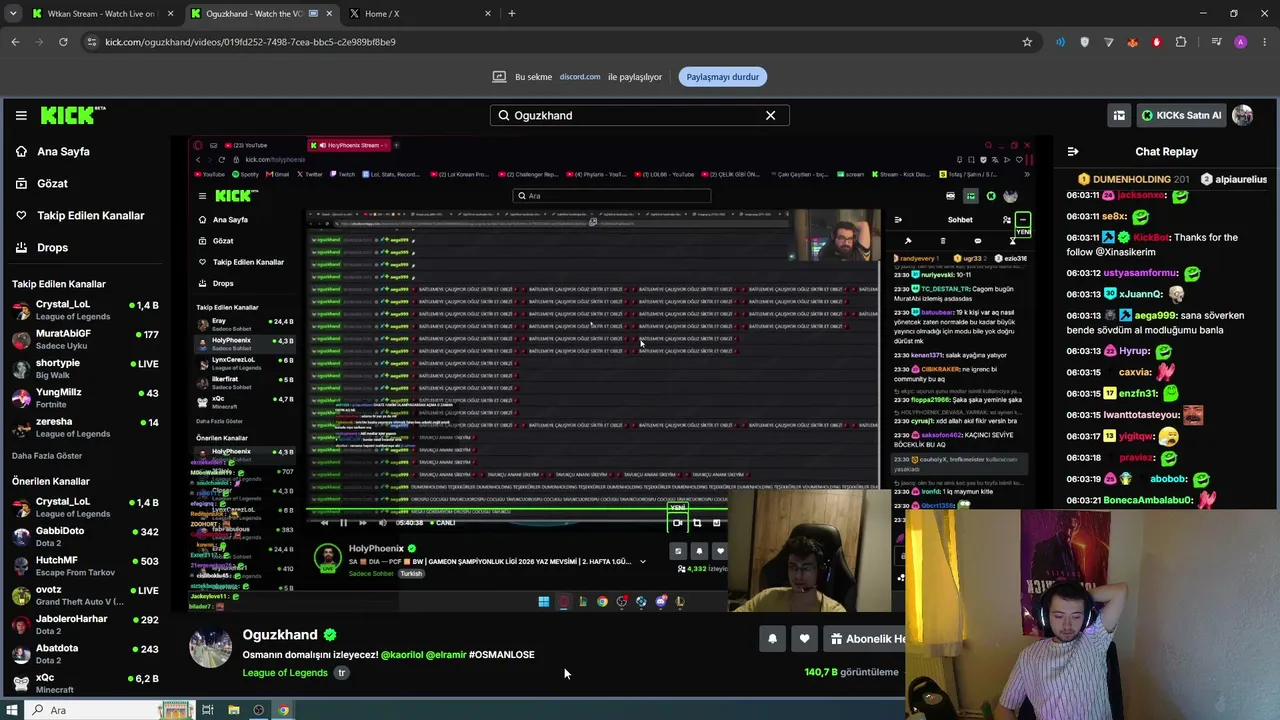This screenshot has width=1280, height=720.
Task: Open the MuratAbiGF channel
Action: point(85,339)
